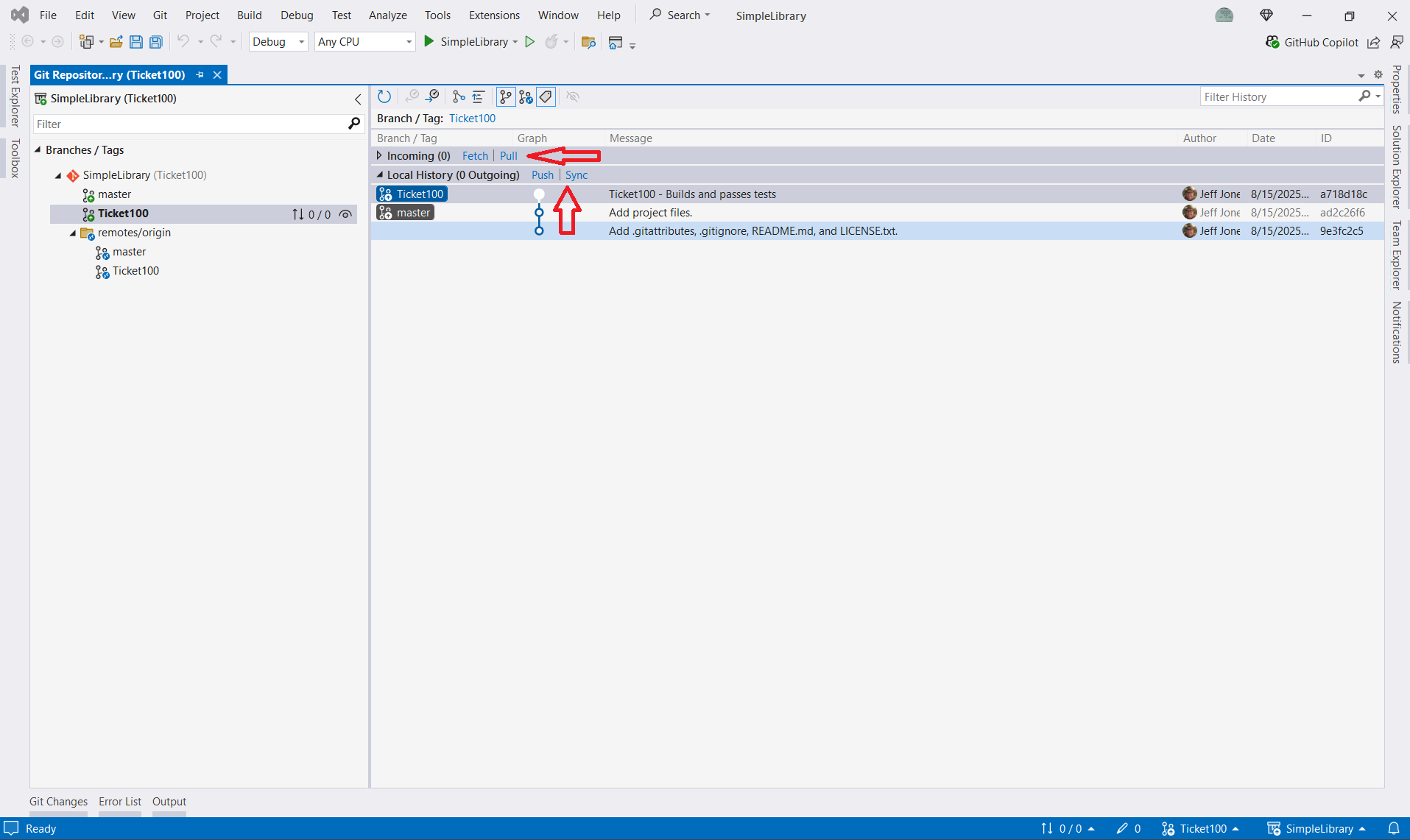Start debugging SimpleLibrary with green arrow

(x=429, y=42)
